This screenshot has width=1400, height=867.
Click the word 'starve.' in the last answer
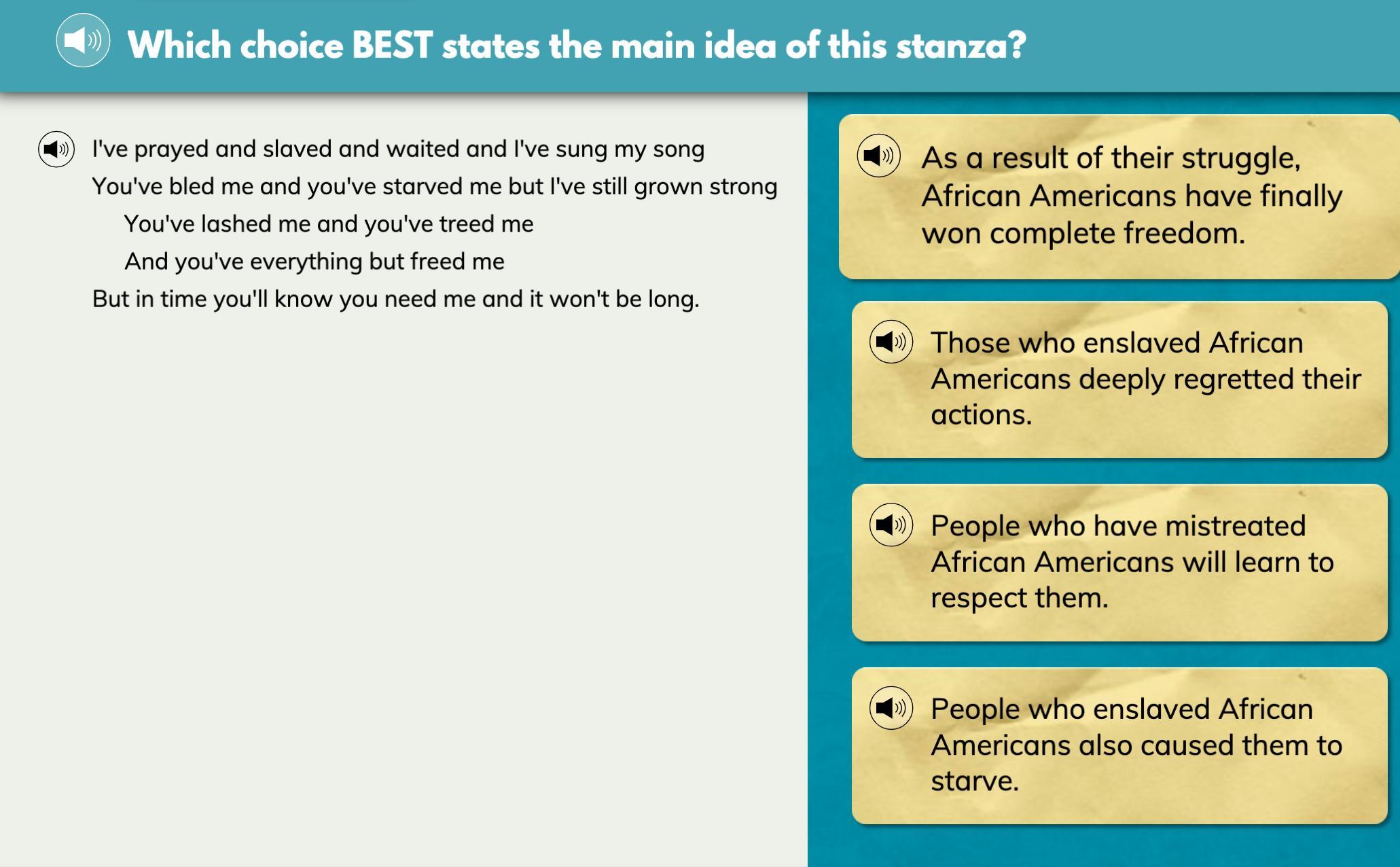975,781
